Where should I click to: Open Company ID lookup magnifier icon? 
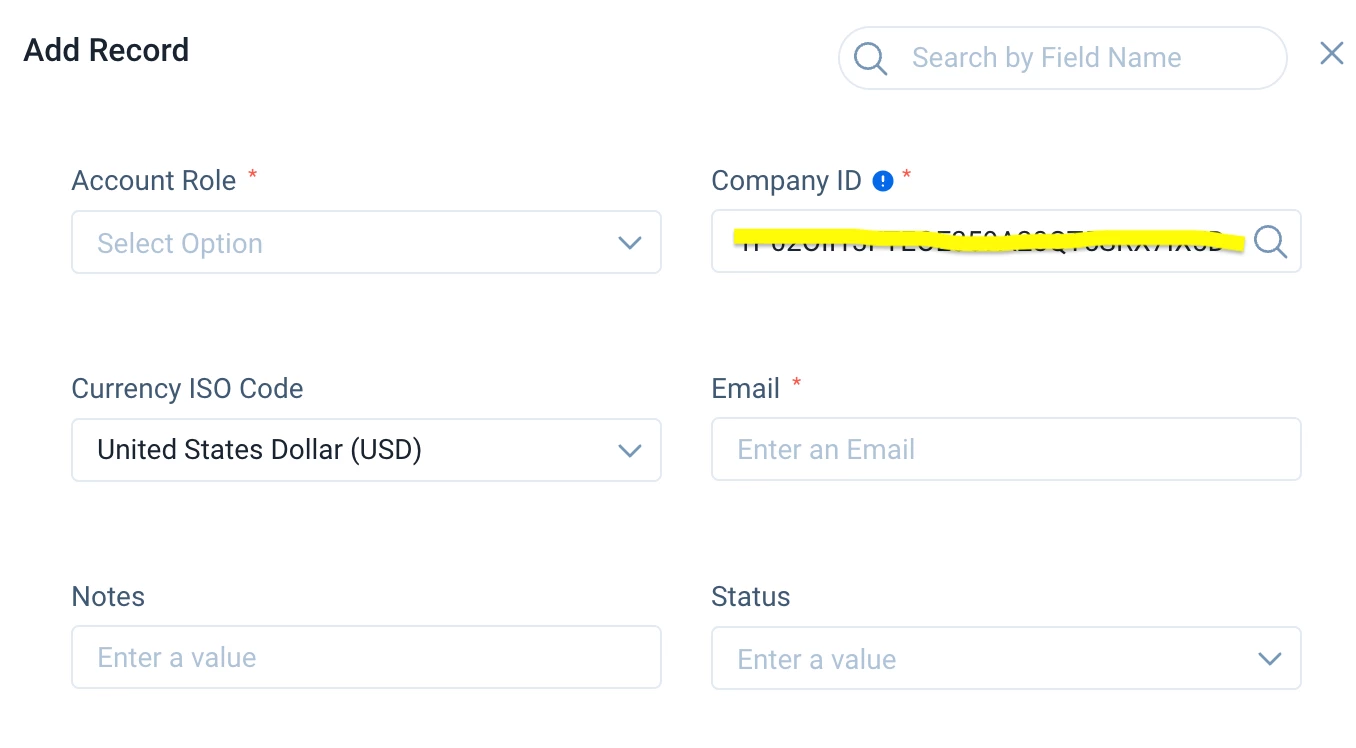pyautogui.click(x=1270, y=241)
